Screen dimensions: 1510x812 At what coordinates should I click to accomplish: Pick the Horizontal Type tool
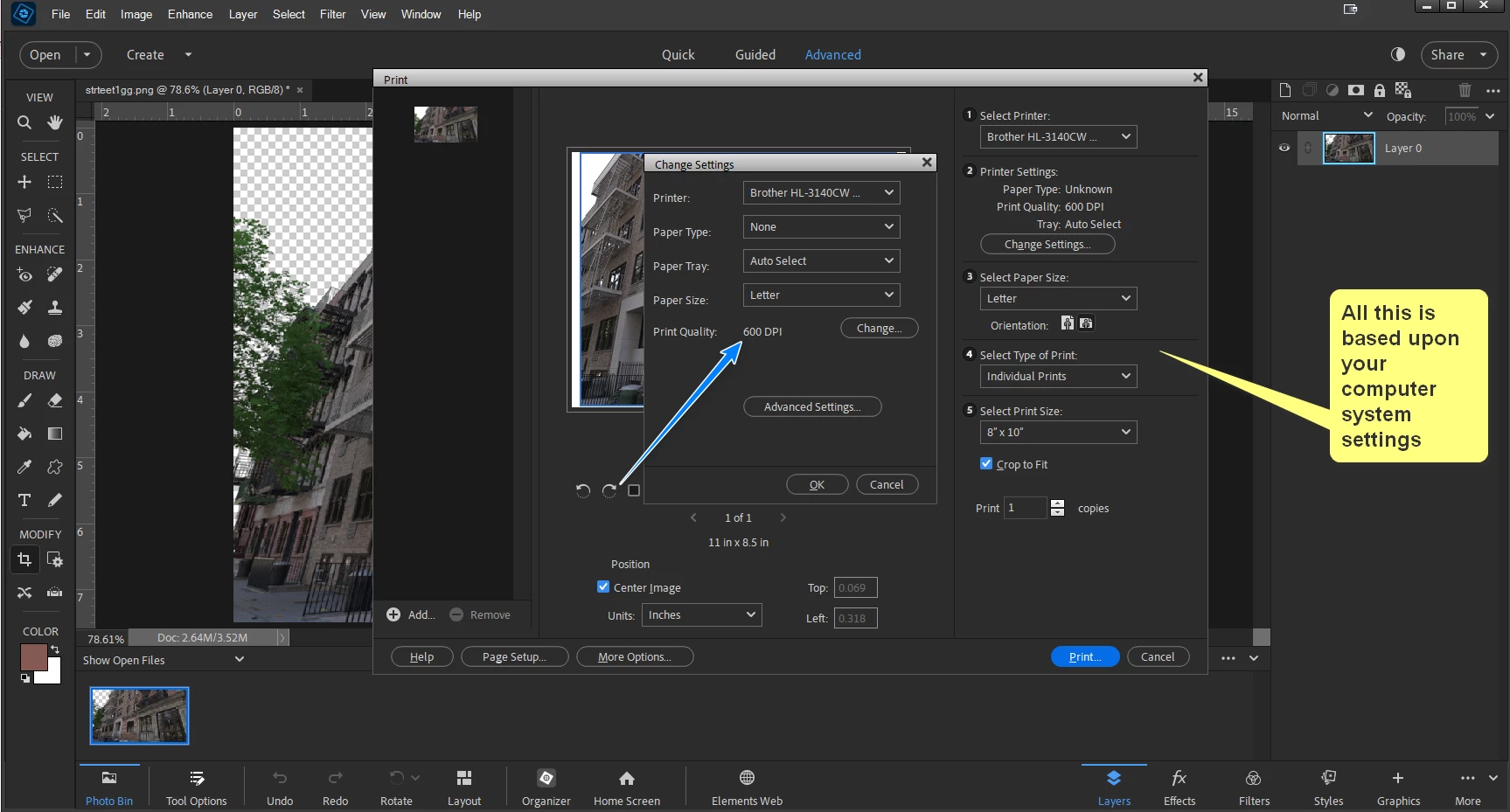coord(24,500)
